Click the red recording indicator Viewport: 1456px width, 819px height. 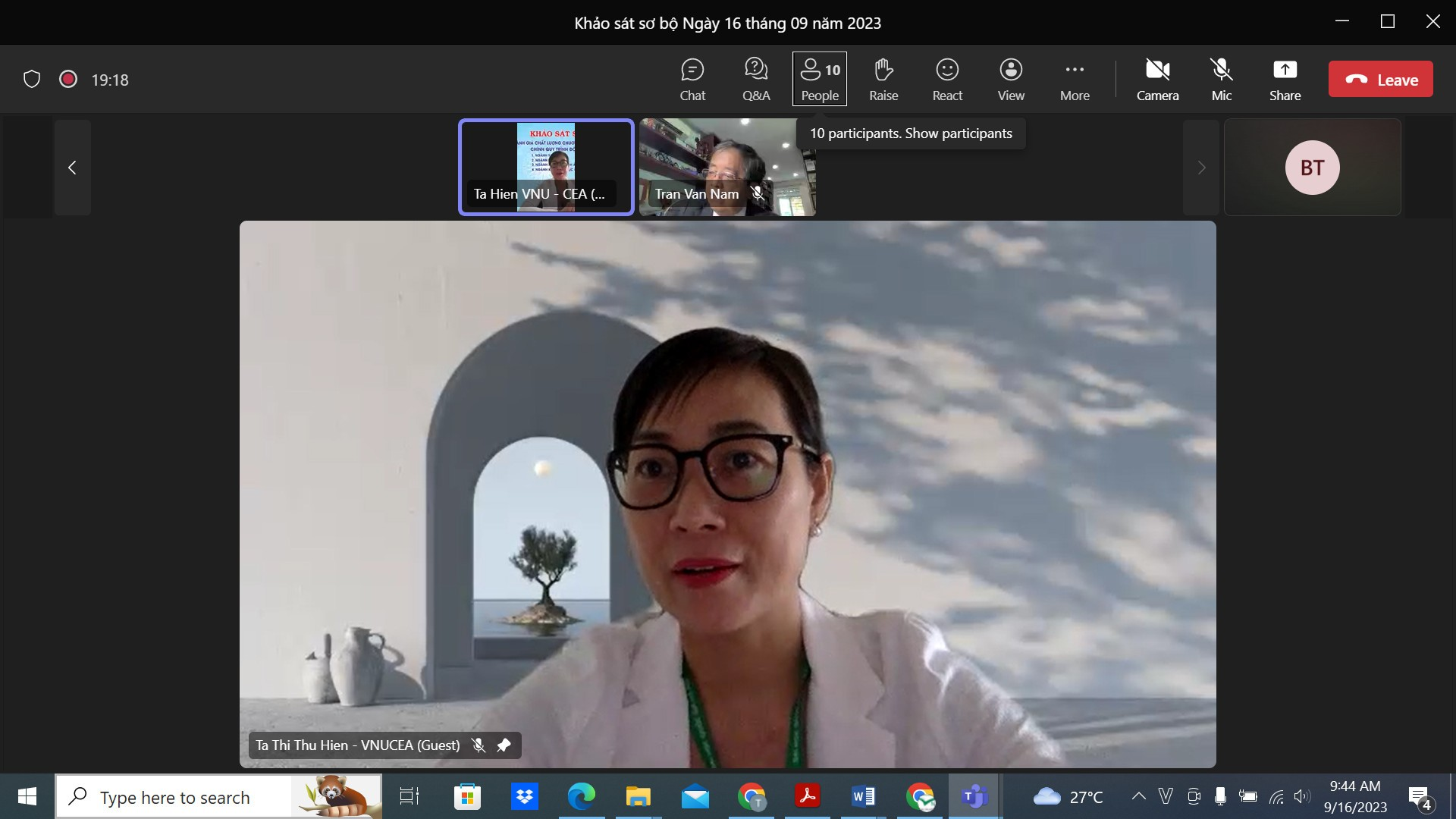68,80
